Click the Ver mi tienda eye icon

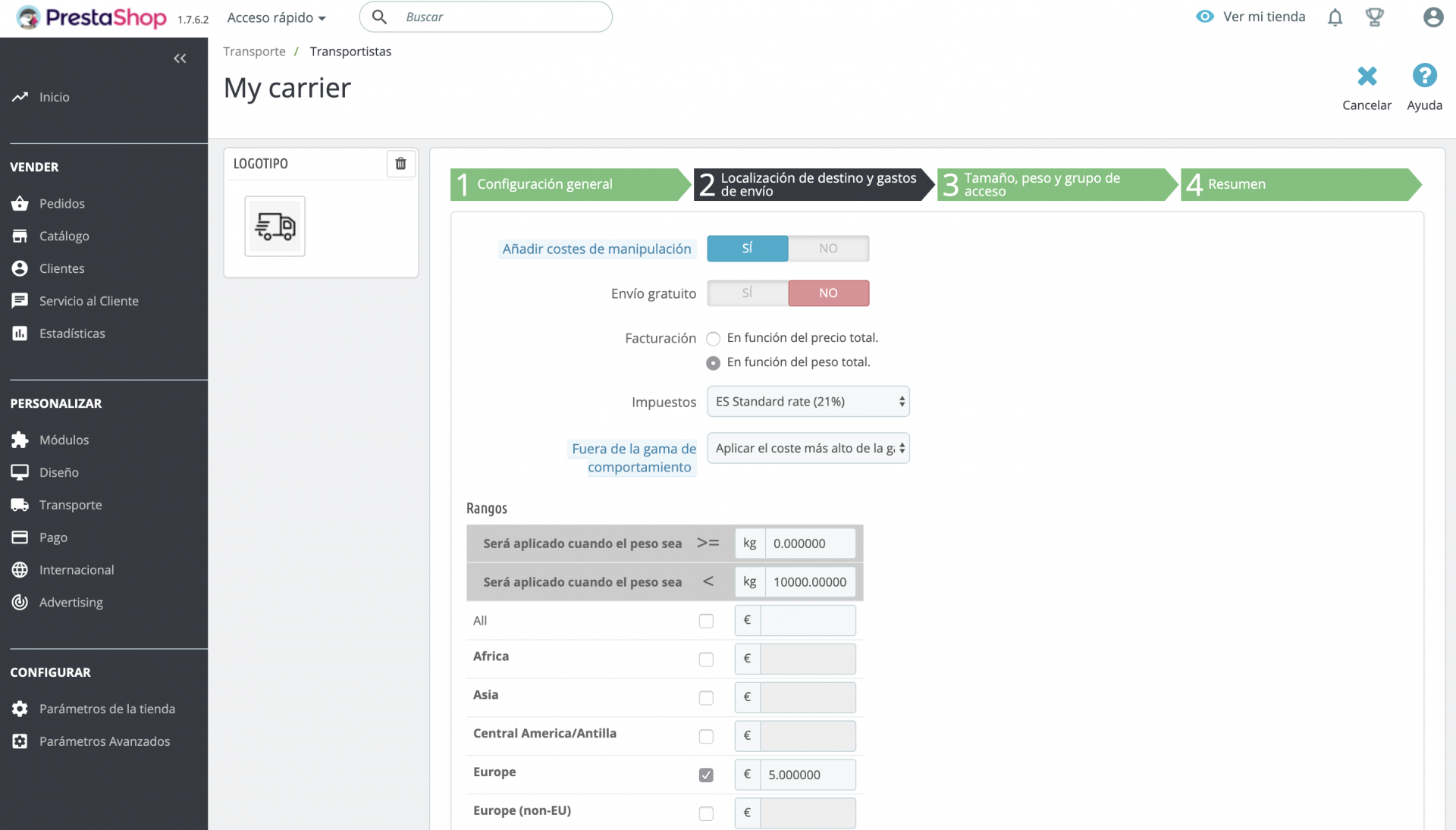(x=1205, y=17)
